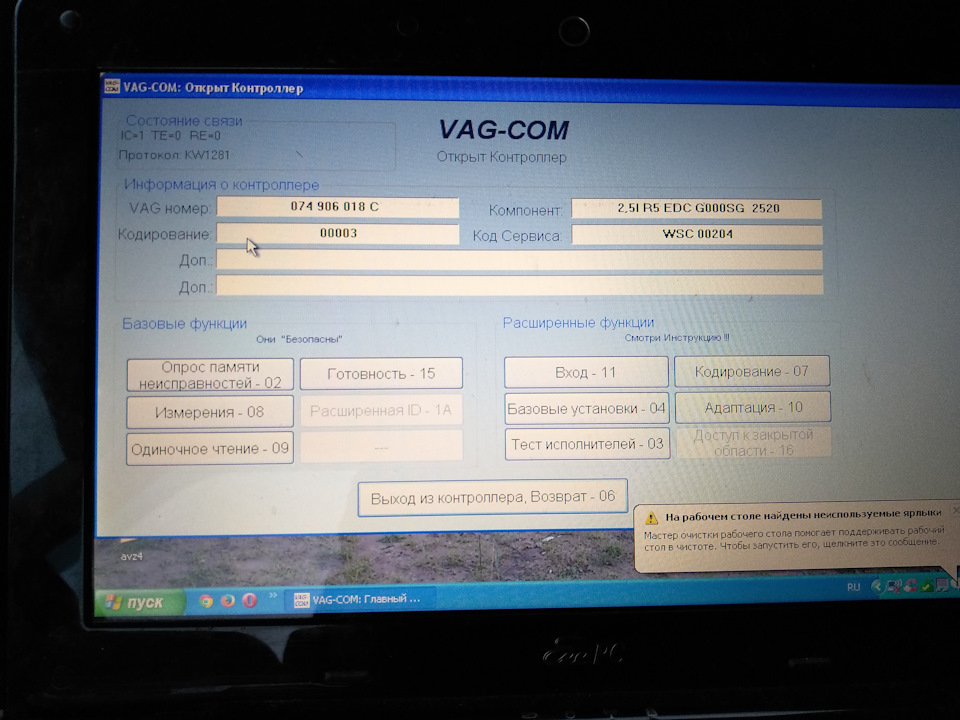
Task: Click the Опрос памяти неисправностей - 02 button
Action: (210, 375)
